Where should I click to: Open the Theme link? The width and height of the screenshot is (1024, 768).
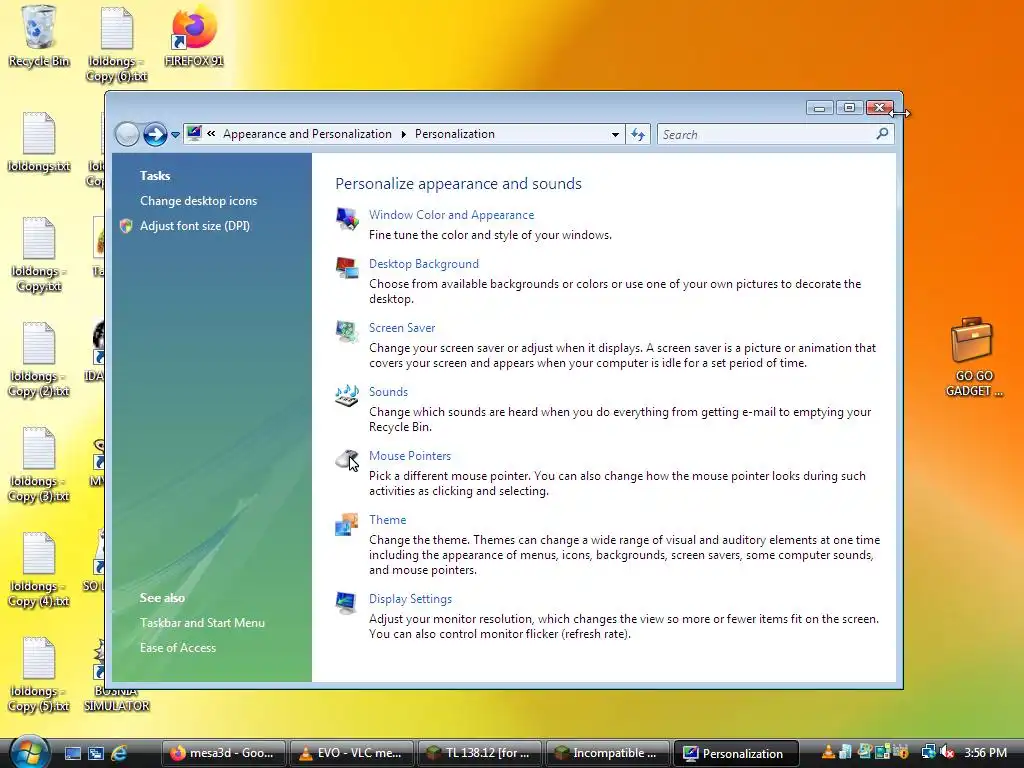387,520
